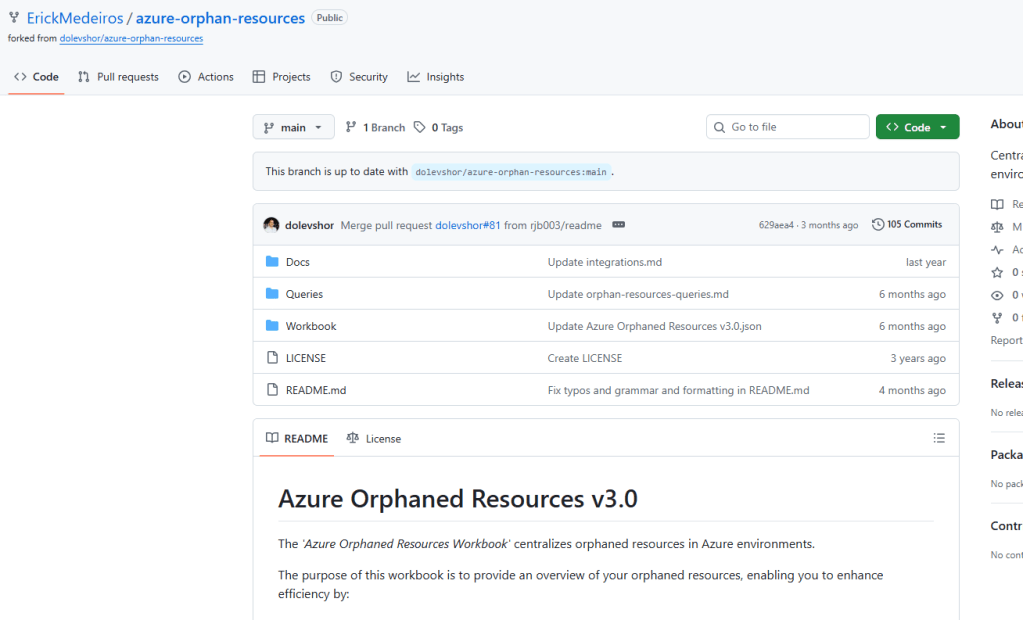
Task: Click the Docs folder icon
Action: (x=272, y=262)
